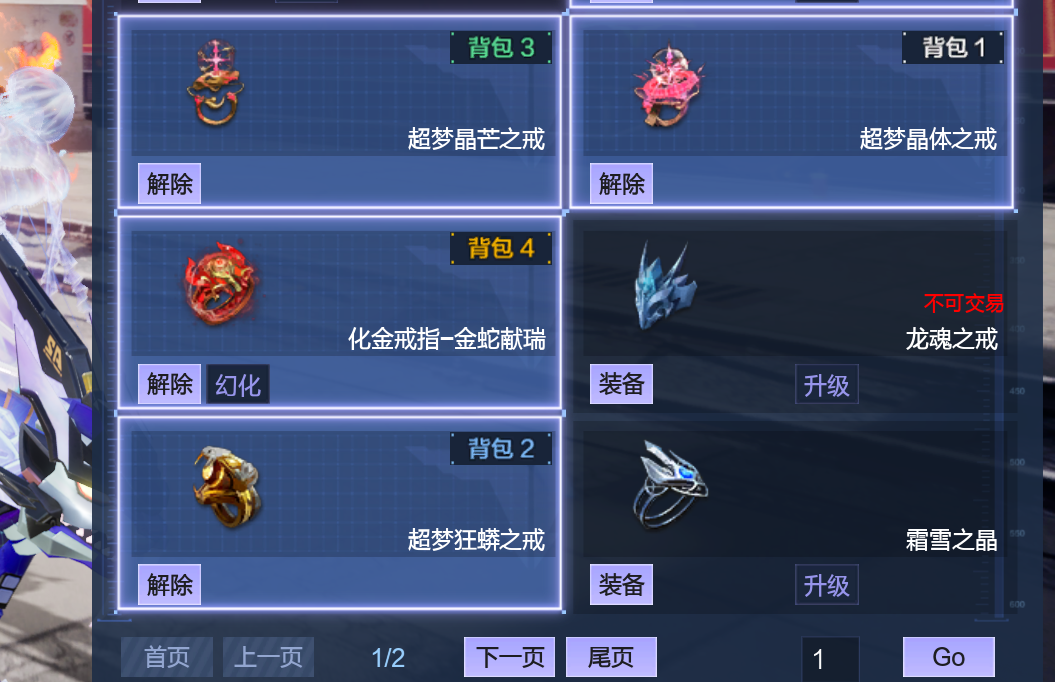Click 解除 under 超梦晶体之戒
1055x682 pixels.
[x=622, y=184]
